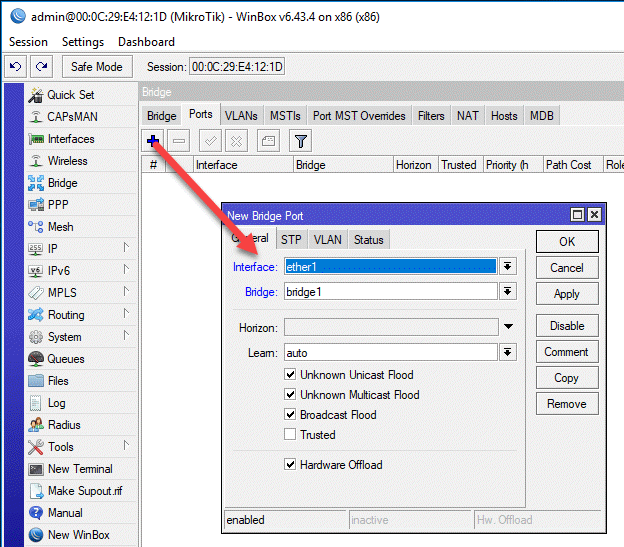The image size is (624, 547).
Task: Open Bridge in sidebar menu
Action: tap(82, 183)
